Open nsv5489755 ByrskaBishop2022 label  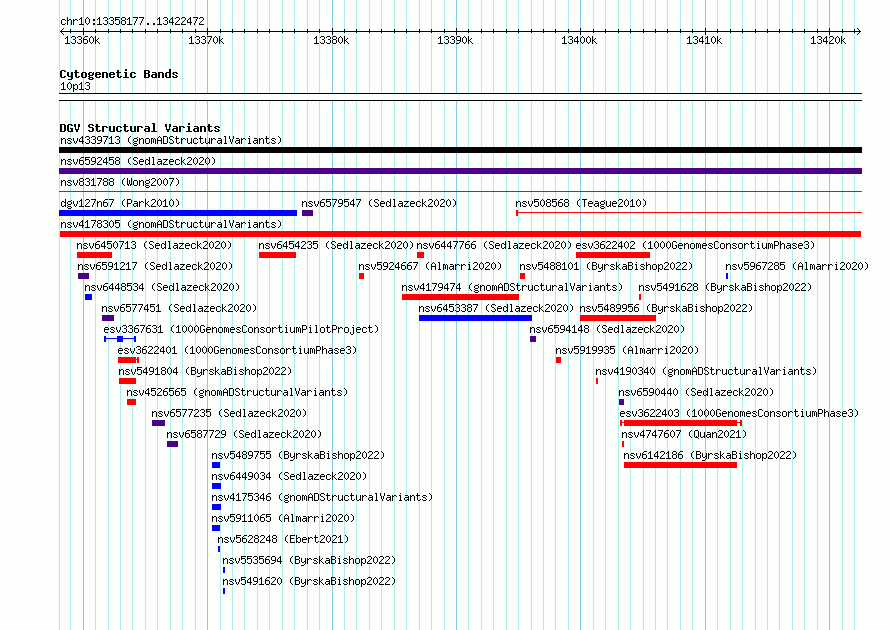click(x=298, y=455)
